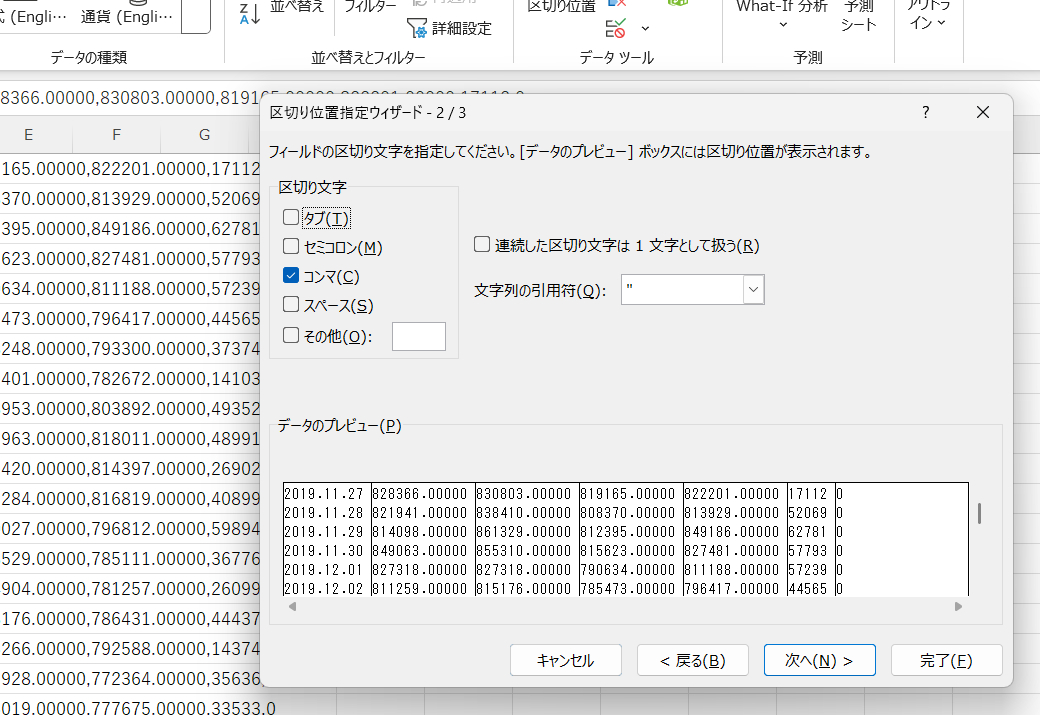Select column header F
The height and width of the screenshot is (715, 1040).
[x=116, y=135]
